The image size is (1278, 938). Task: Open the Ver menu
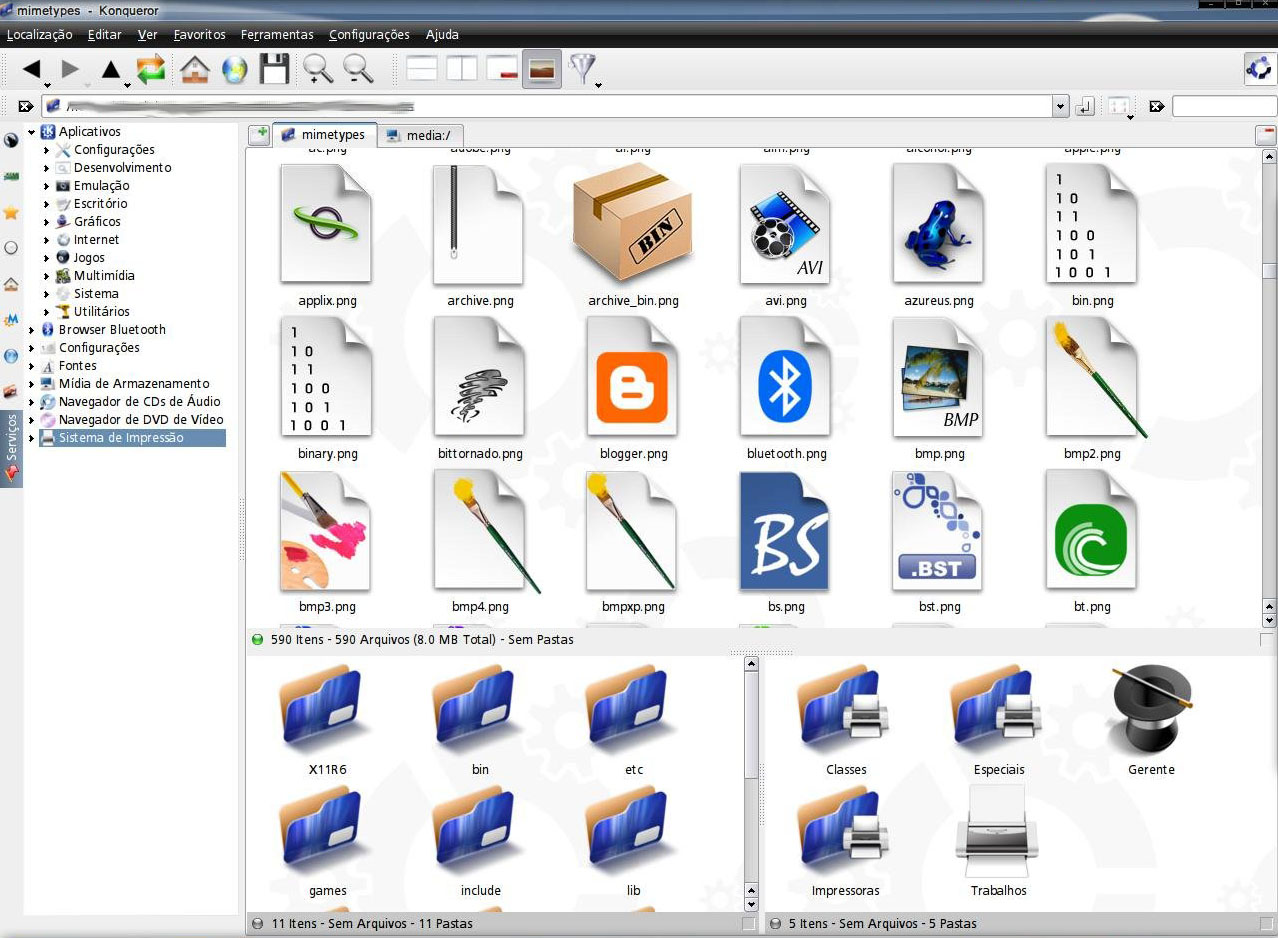click(148, 34)
